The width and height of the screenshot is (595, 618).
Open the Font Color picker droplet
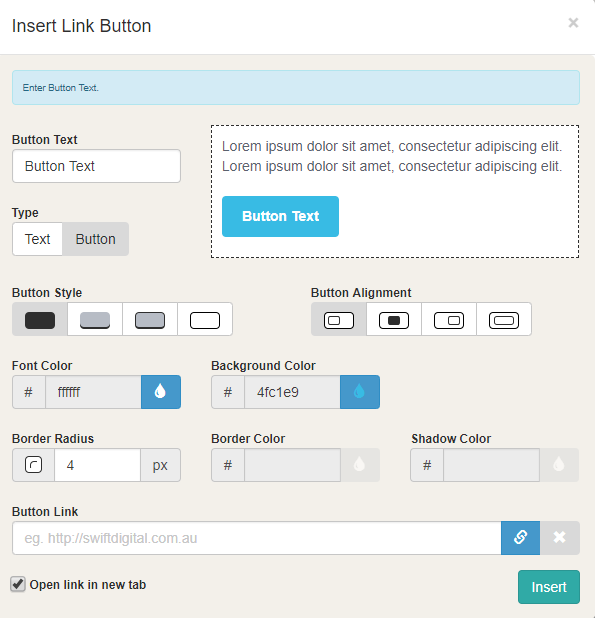(161, 392)
